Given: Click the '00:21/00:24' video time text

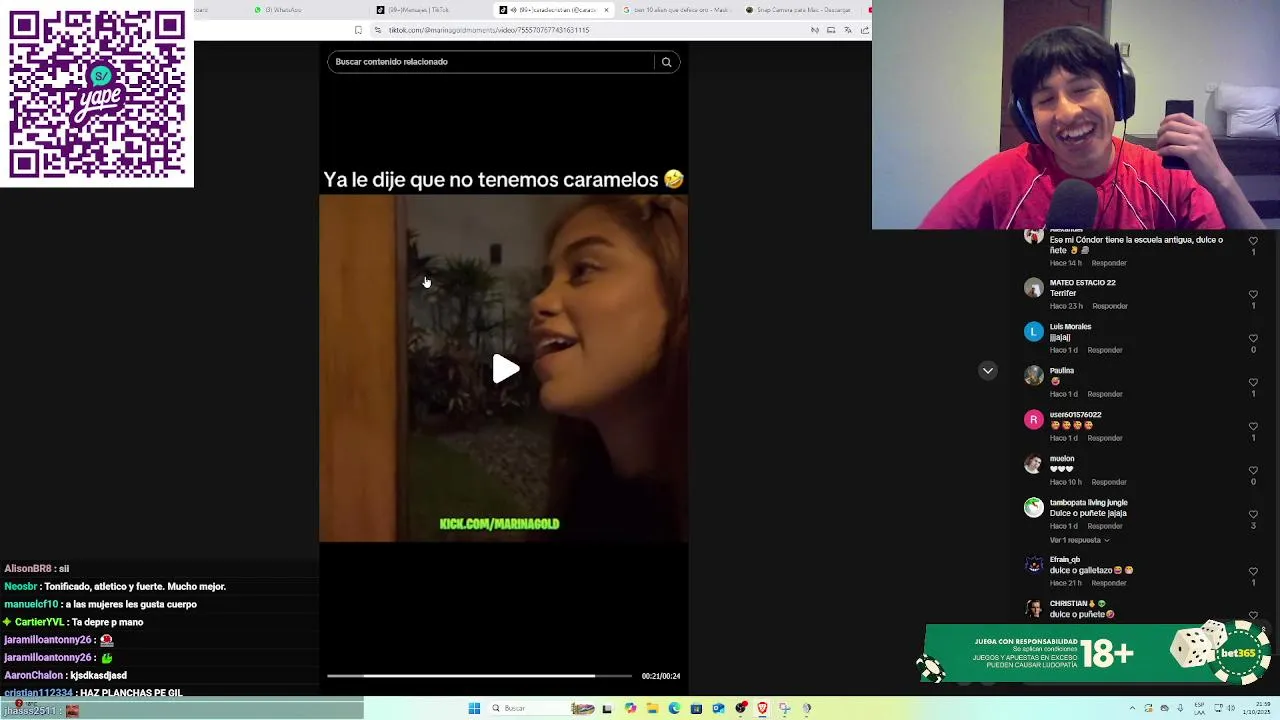Looking at the screenshot, I should tap(661, 676).
